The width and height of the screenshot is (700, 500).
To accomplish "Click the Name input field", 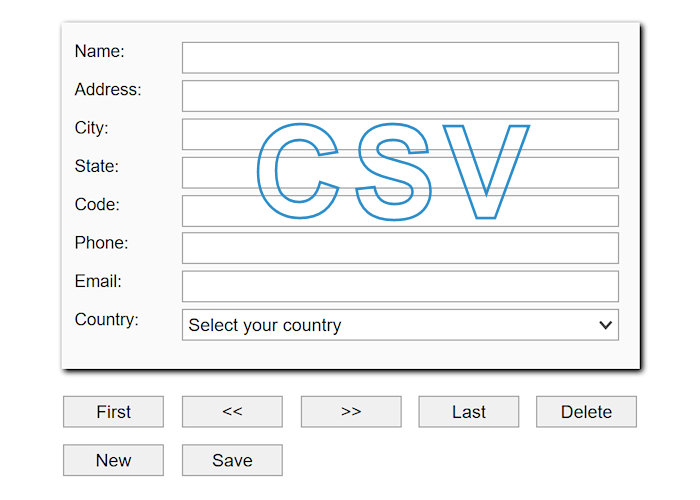I will pyautogui.click(x=400, y=57).
